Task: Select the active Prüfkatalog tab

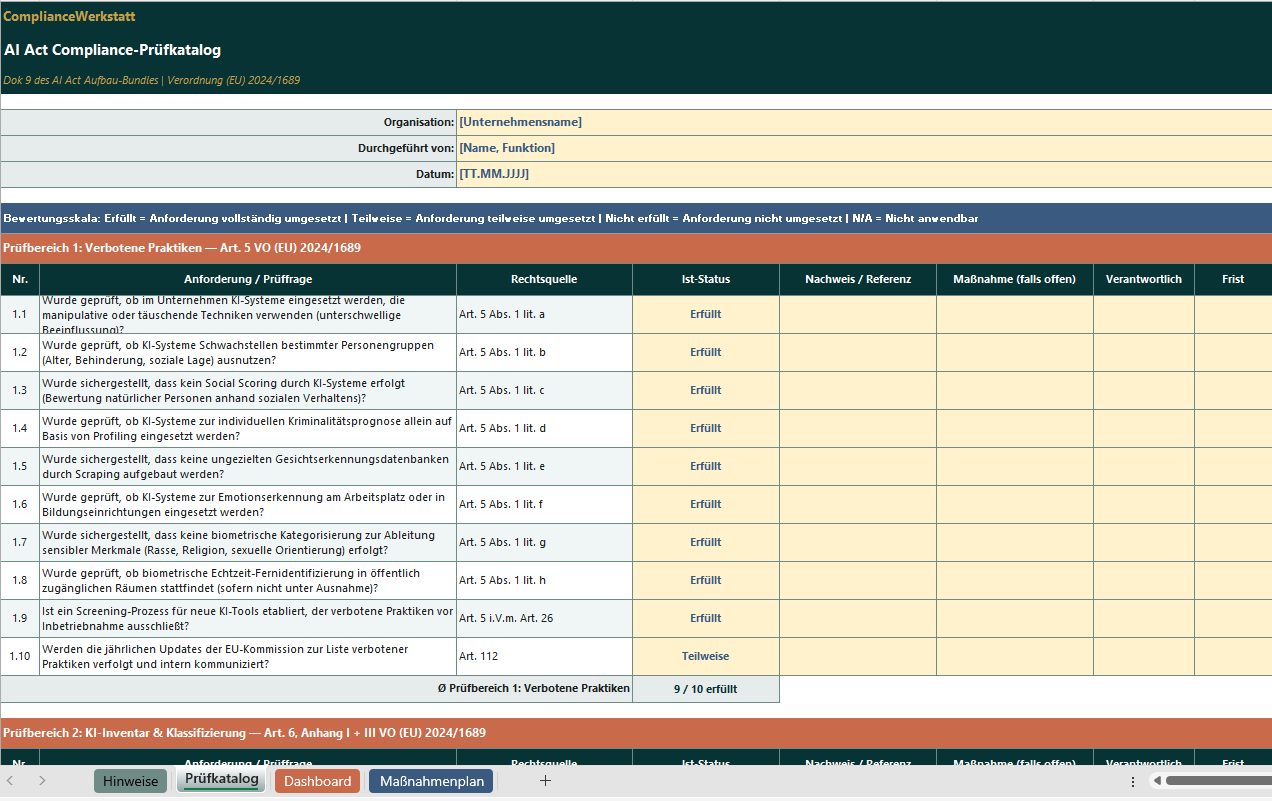Action: [x=221, y=780]
